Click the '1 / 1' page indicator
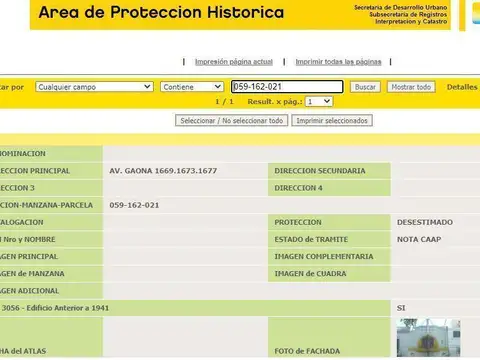The image size is (480, 360). point(224,102)
